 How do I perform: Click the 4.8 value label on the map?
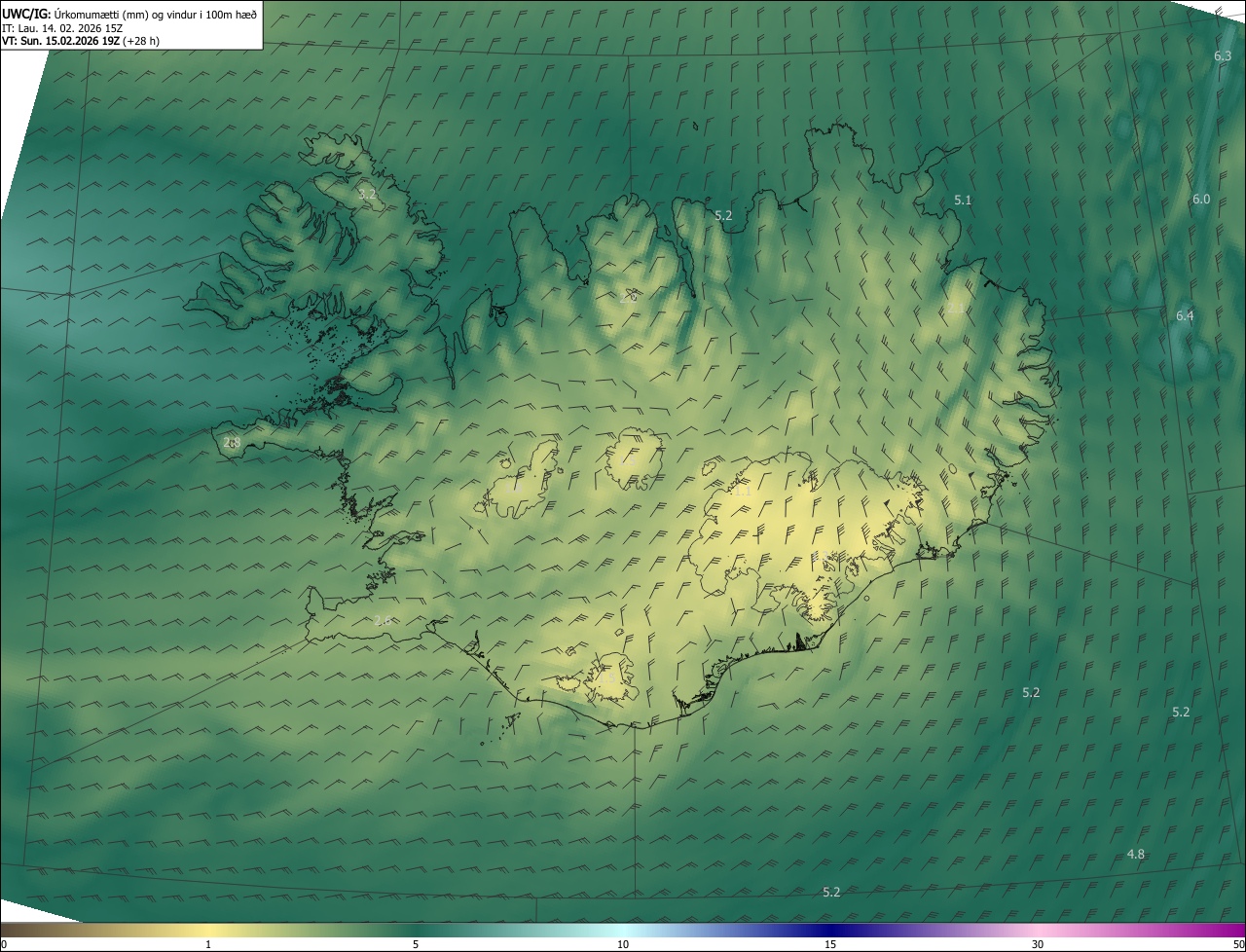1136,854
